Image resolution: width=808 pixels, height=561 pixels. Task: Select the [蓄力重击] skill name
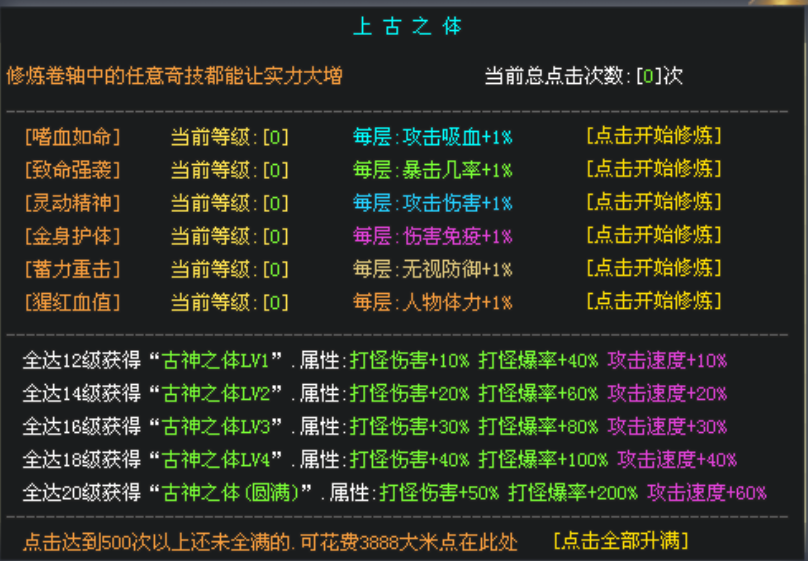pos(73,269)
